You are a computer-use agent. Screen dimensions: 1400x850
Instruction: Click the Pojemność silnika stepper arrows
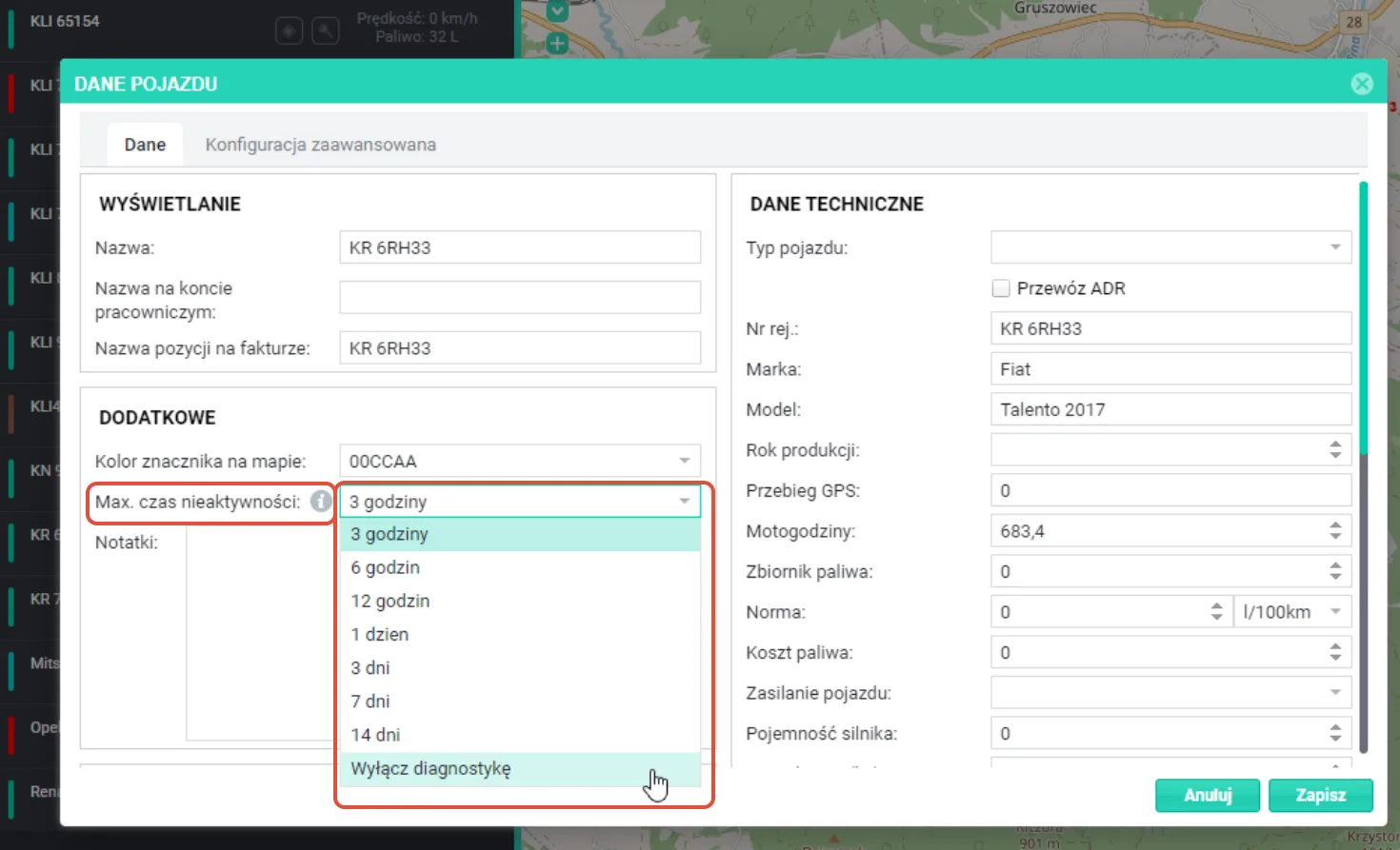point(1335,733)
